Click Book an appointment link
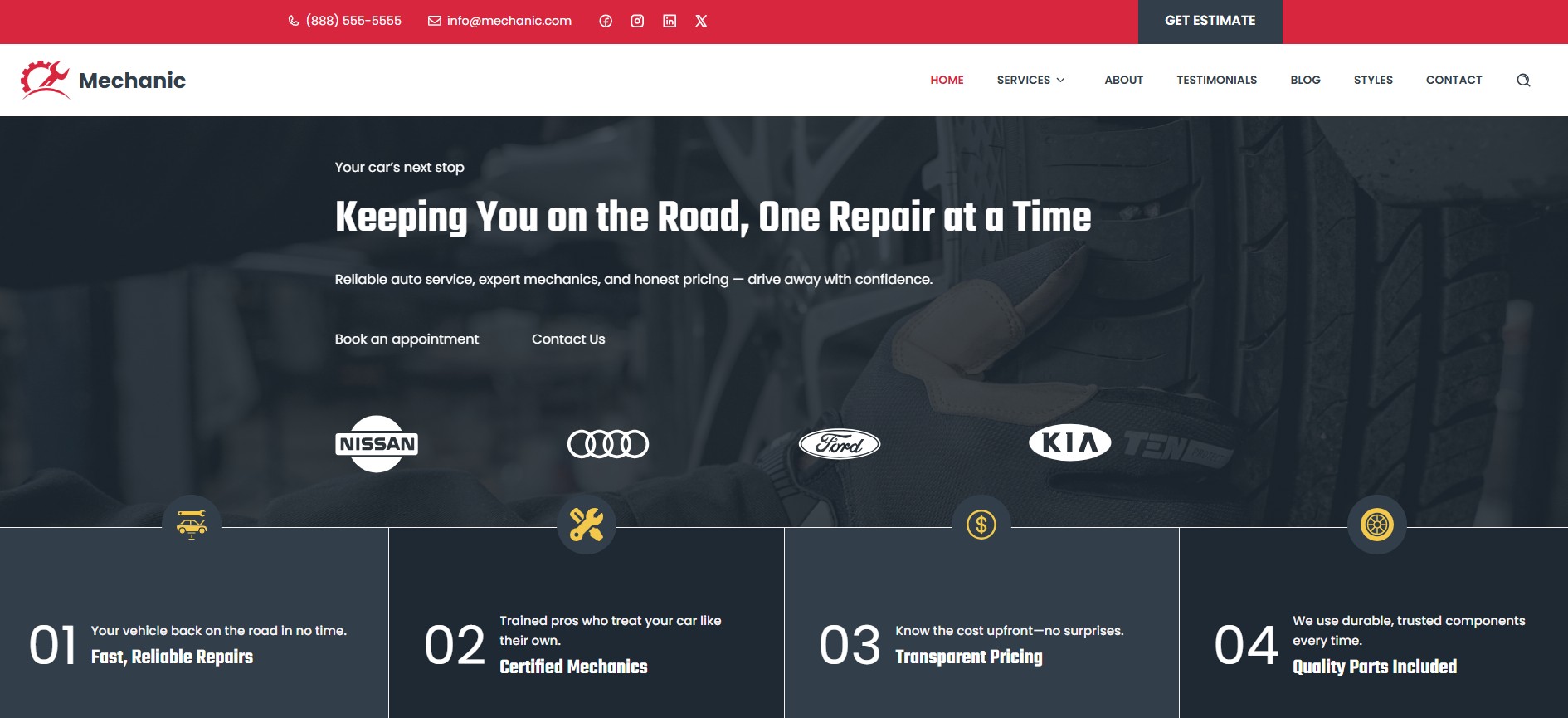The height and width of the screenshot is (718, 1568). click(x=407, y=339)
